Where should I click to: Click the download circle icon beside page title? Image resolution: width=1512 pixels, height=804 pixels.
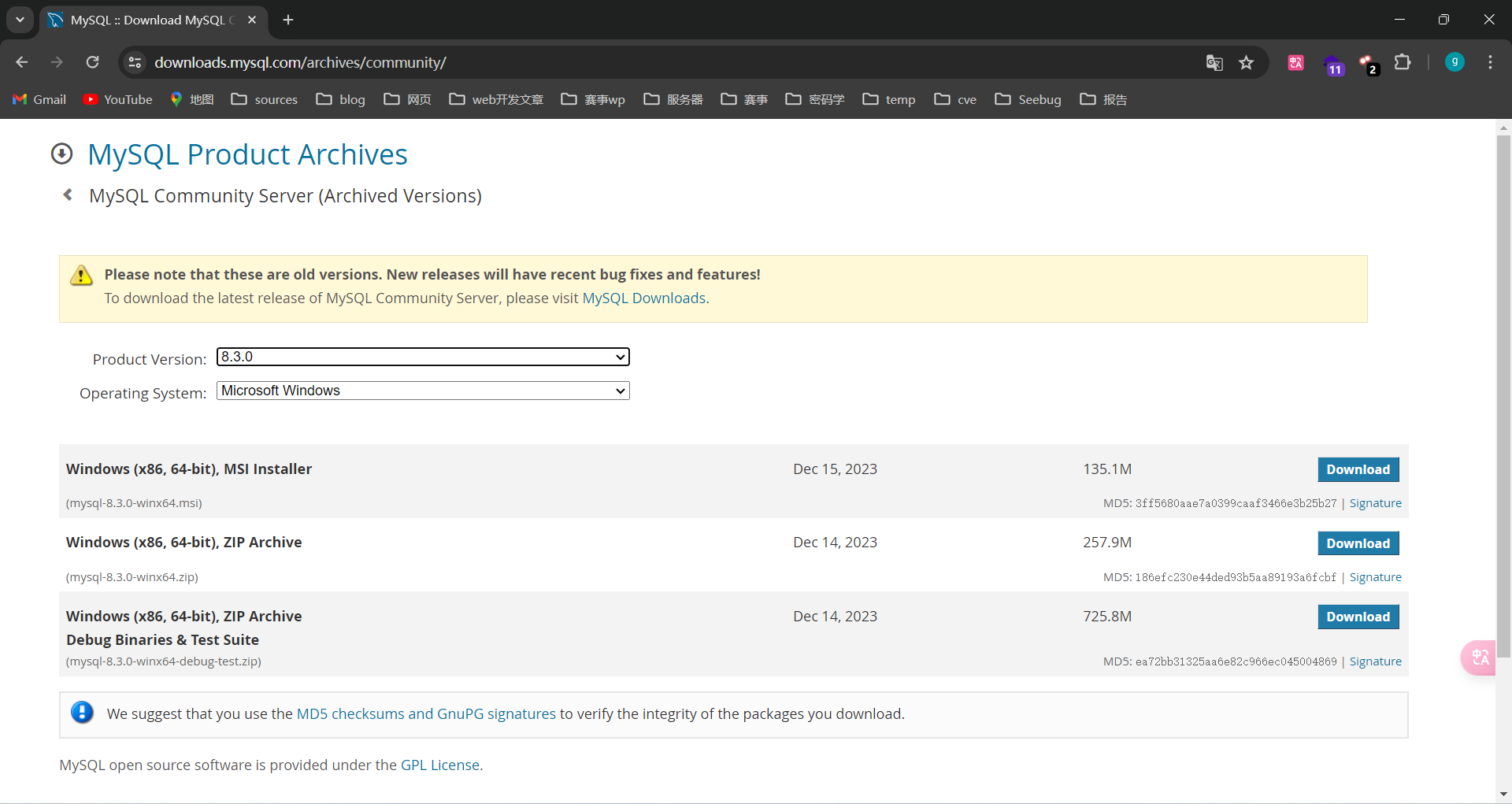[x=61, y=154]
